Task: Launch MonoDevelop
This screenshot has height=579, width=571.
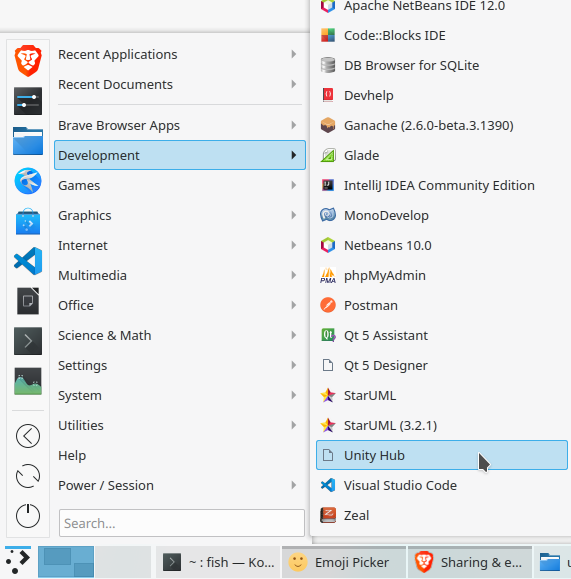Action: click(442, 215)
